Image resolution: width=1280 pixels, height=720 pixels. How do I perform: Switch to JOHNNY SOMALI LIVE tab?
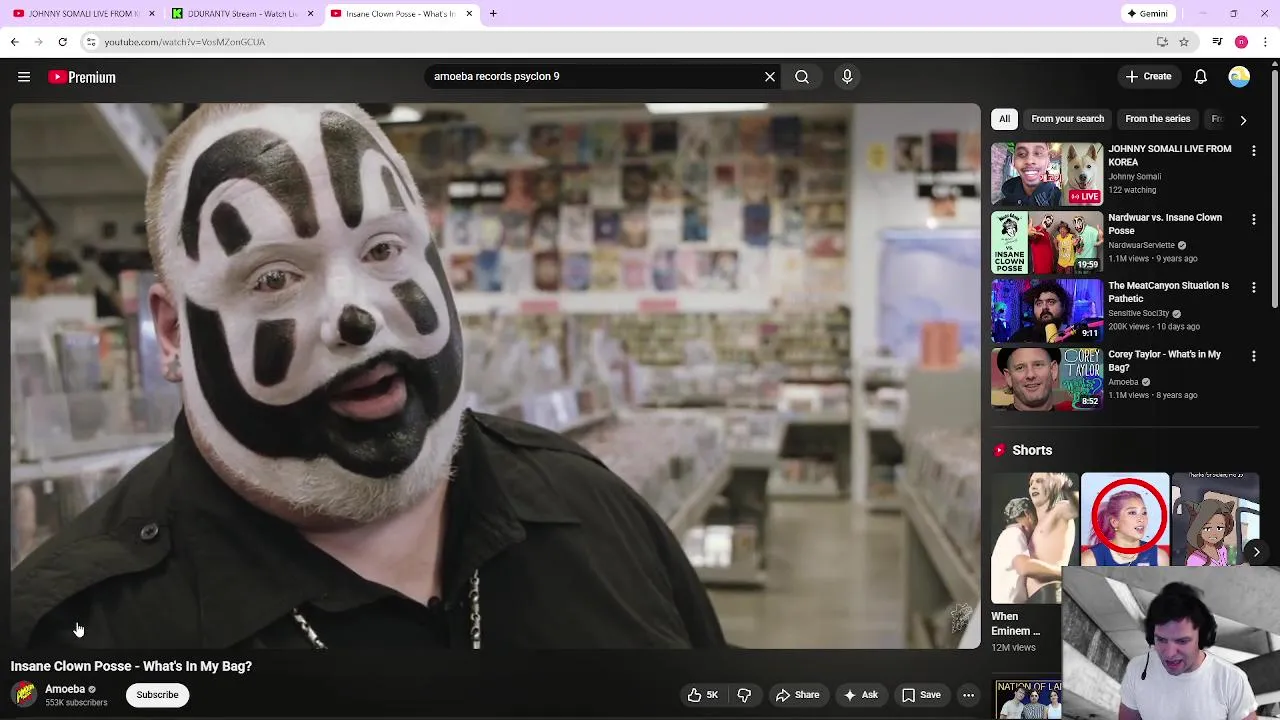pos(85,13)
